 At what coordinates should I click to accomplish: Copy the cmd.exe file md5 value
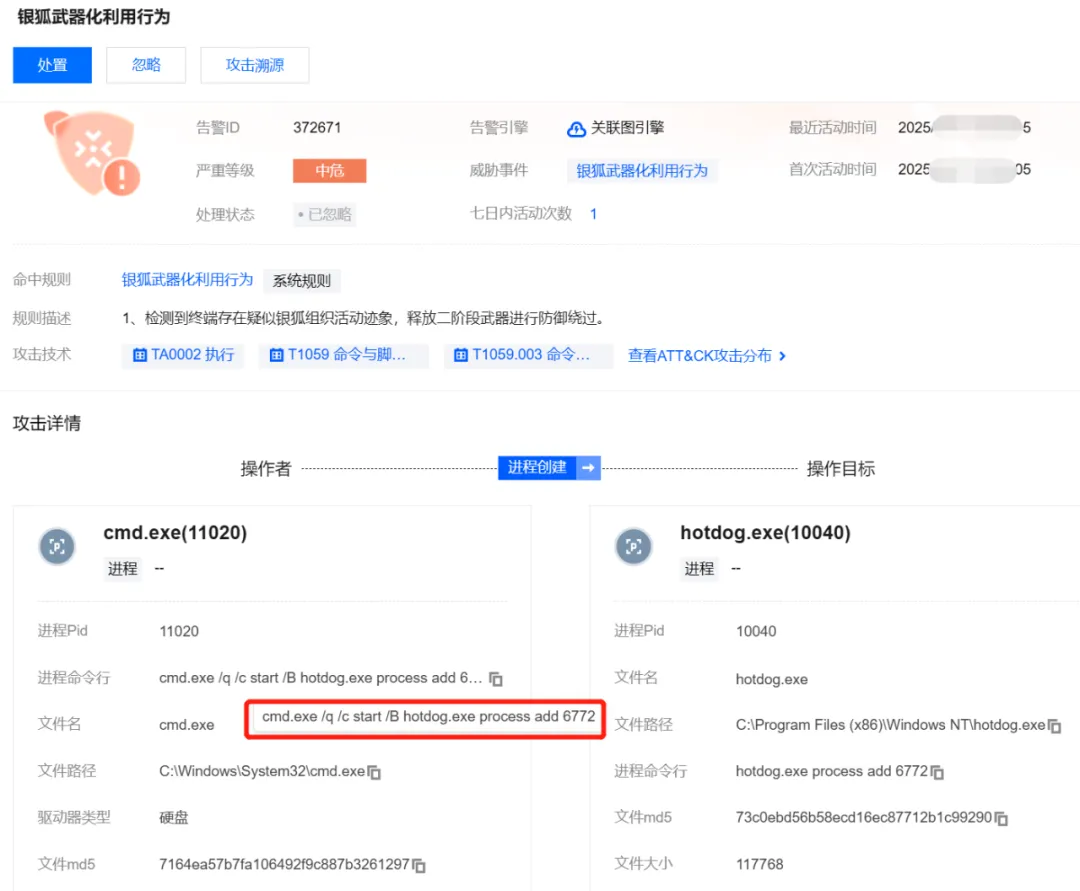[x=419, y=865]
